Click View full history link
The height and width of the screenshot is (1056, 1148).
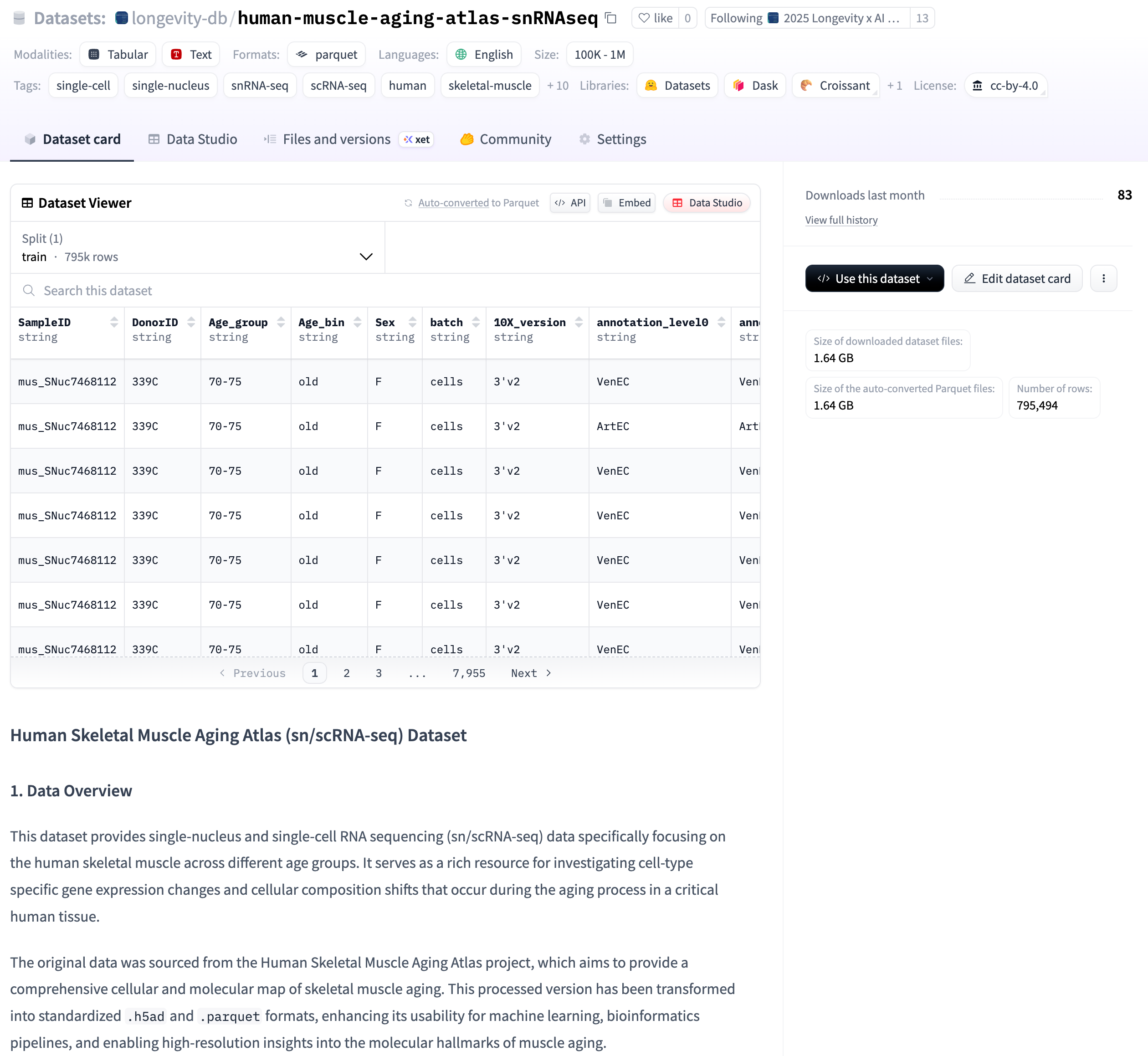(840, 220)
